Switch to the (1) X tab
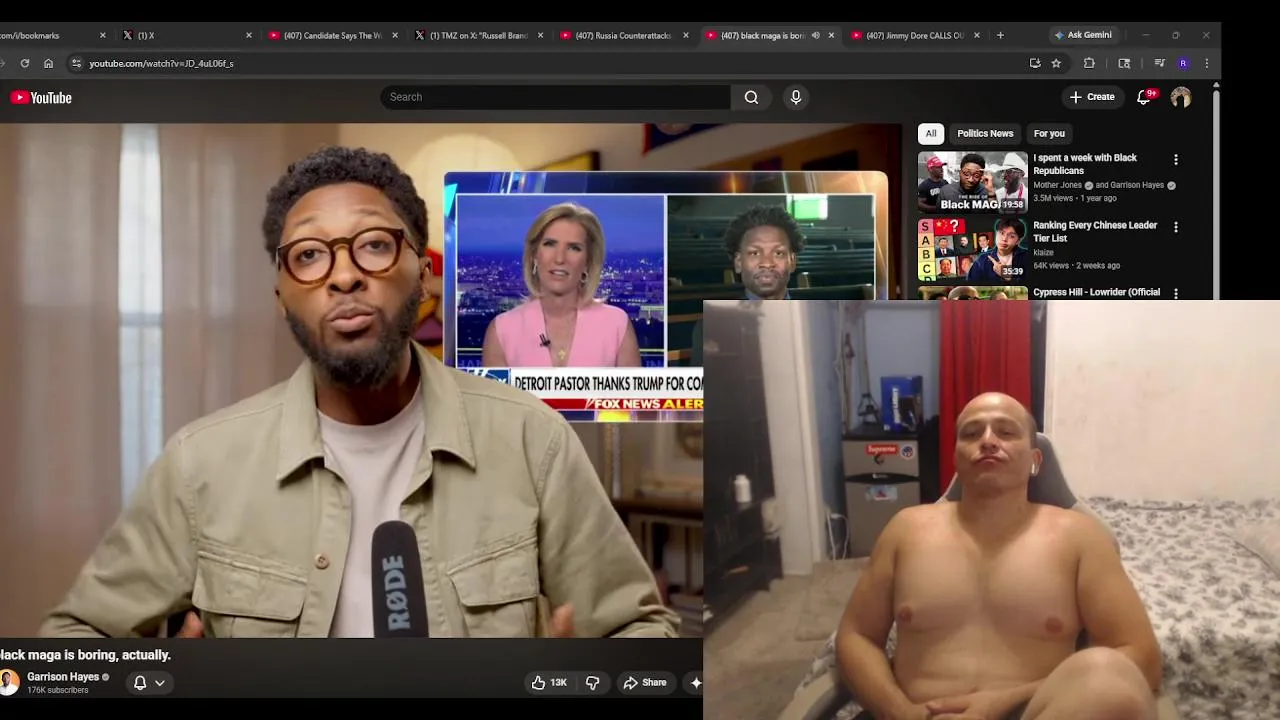This screenshot has height=720, width=1280. tap(185, 35)
